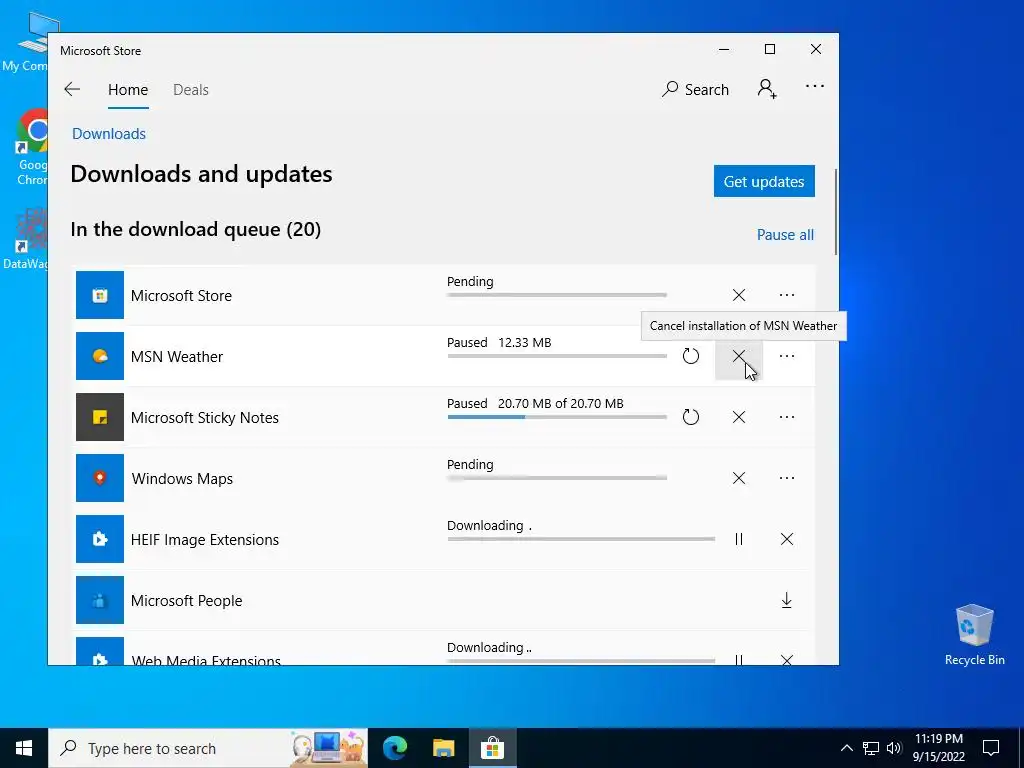Click the Store window vertical scrollbar

click(835, 212)
